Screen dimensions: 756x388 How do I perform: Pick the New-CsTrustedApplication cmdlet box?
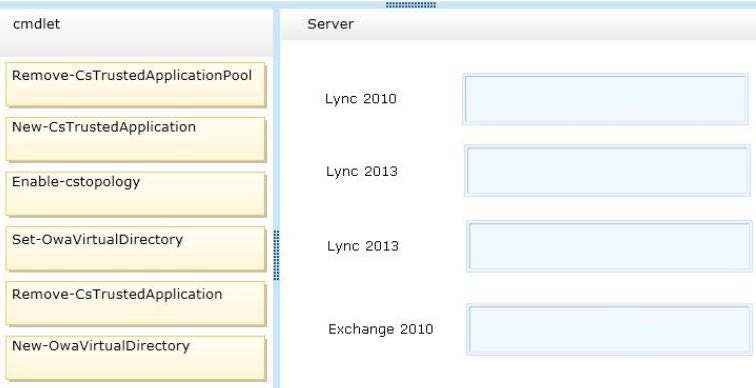[x=135, y=139]
